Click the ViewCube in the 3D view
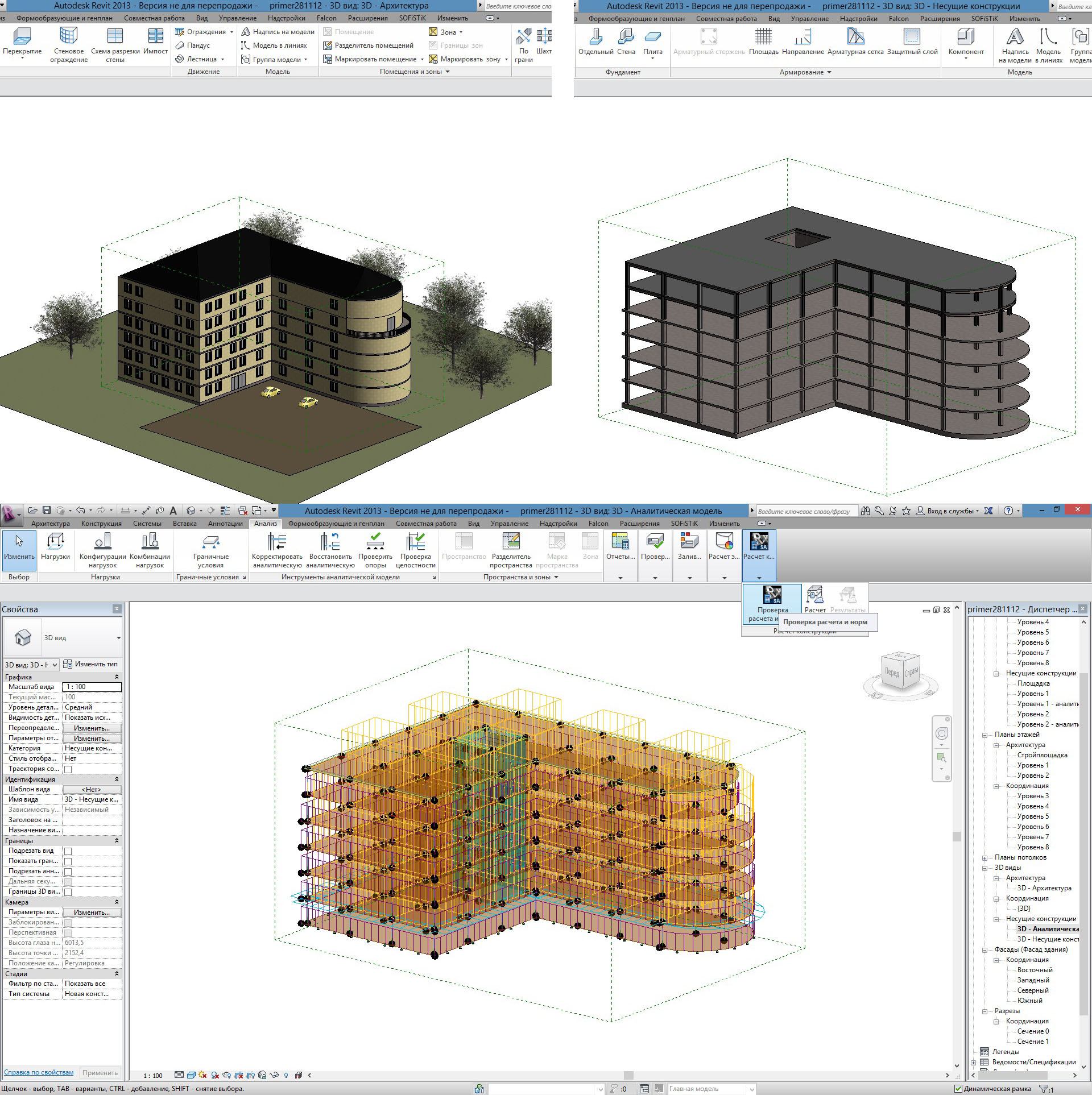Image resolution: width=1092 pixels, height=1095 pixels. coord(900,671)
